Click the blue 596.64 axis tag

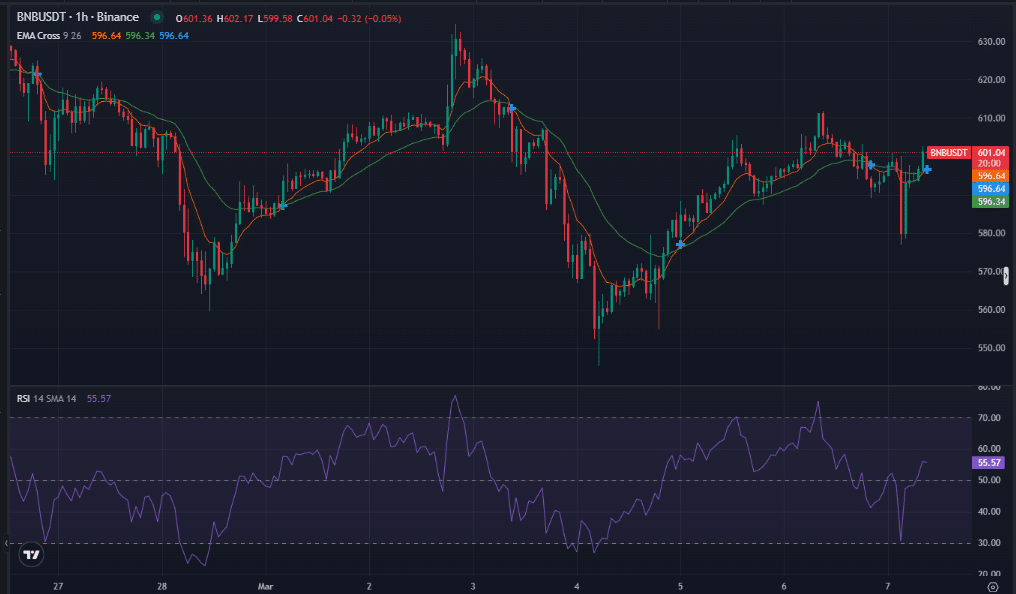(x=991, y=189)
